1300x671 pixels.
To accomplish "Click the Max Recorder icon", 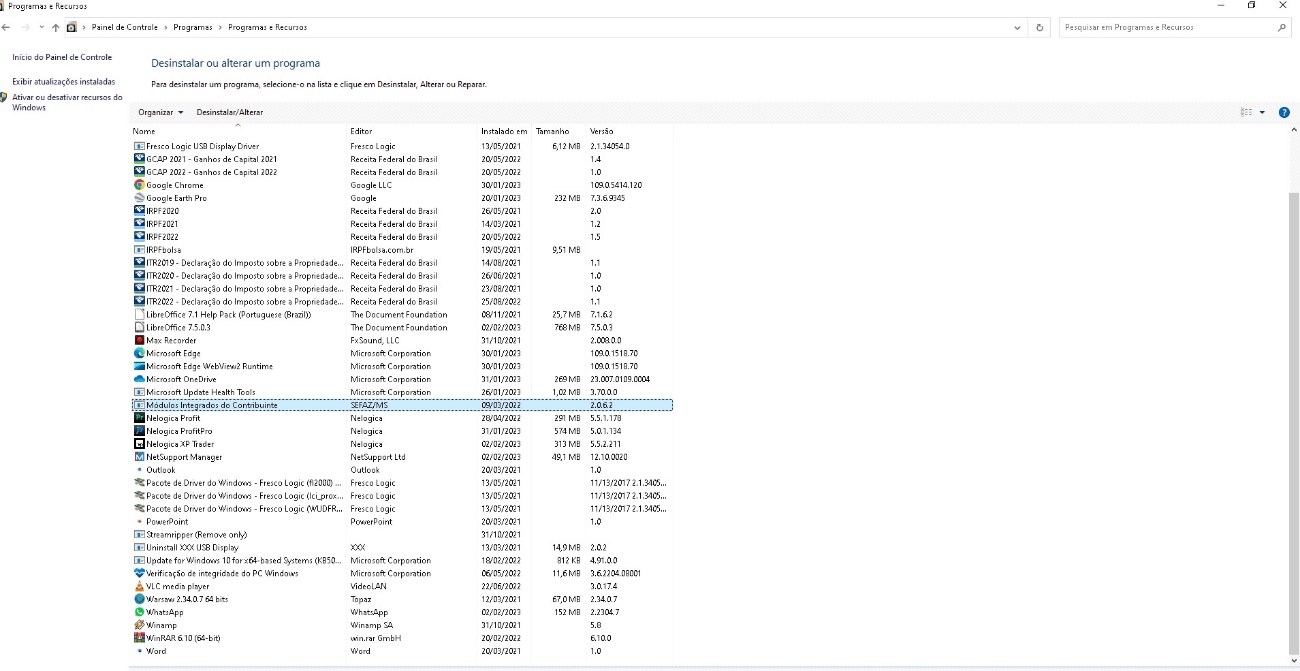I will click(139, 340).
